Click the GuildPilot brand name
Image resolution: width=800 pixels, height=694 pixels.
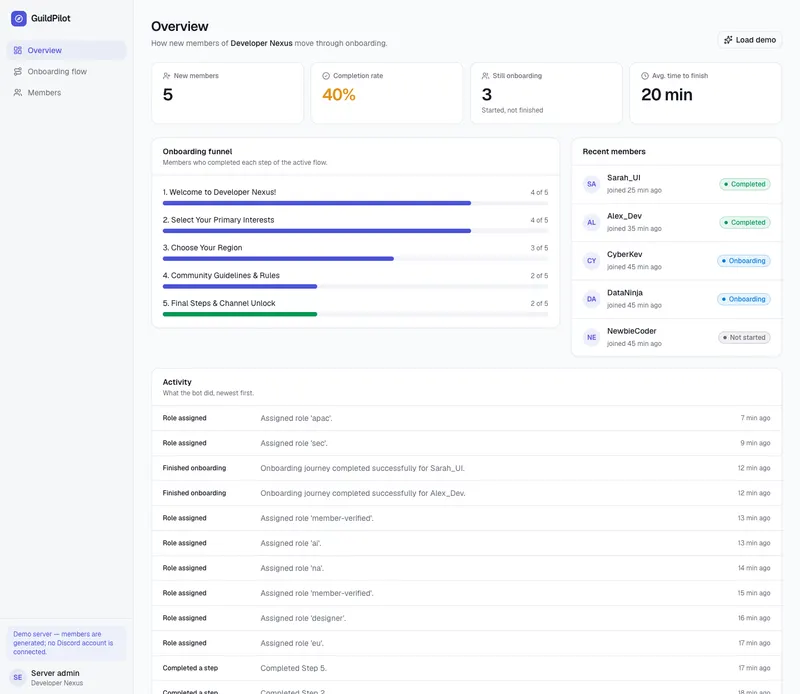(51, 18)
